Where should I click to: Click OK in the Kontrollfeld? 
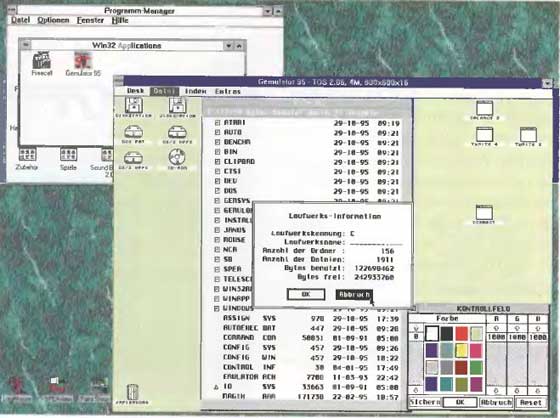pos(460,402)
